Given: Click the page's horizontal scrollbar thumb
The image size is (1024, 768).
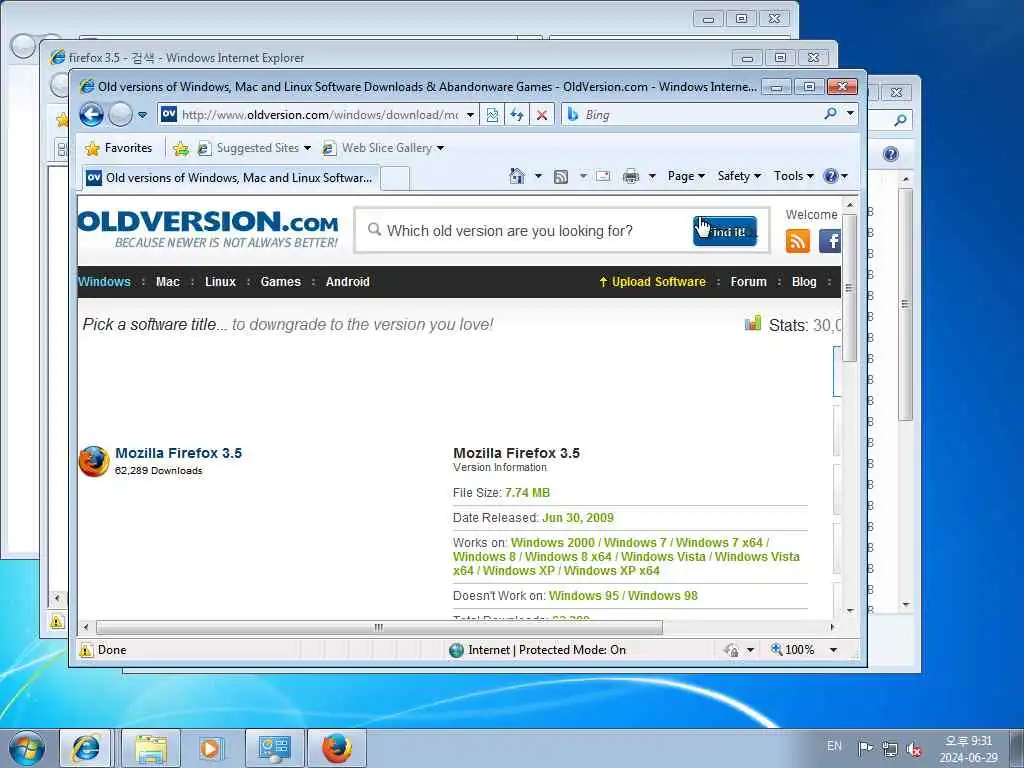Looking at the screenshot, I should [379, 628].
